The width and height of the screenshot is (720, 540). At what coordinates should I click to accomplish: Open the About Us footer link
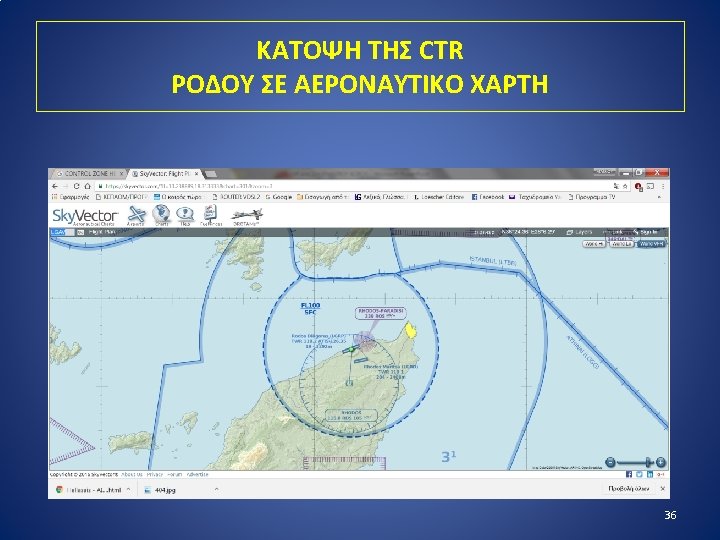coord(132,474)
